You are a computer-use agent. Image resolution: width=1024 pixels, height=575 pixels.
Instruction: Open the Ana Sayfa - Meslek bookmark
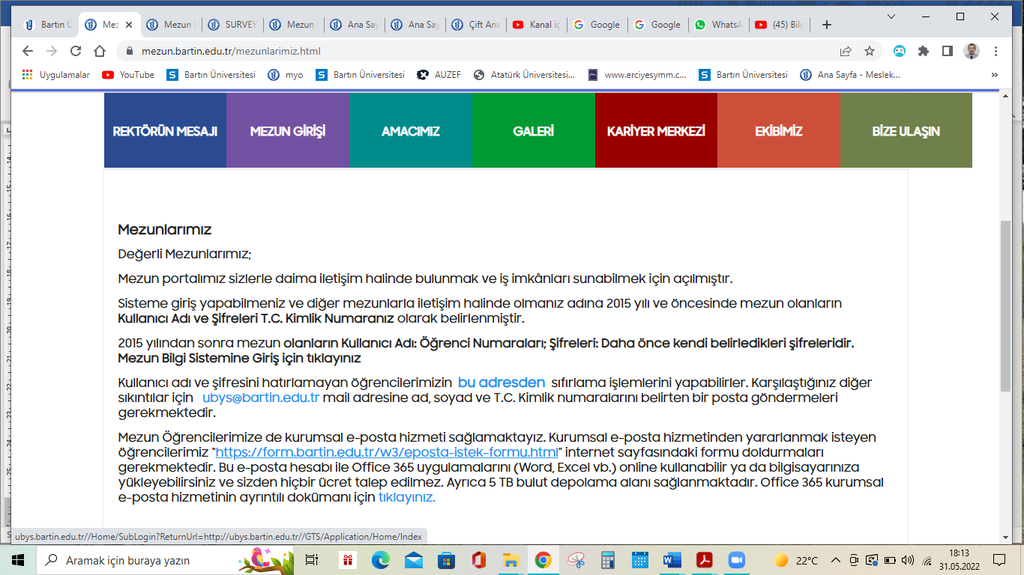coord(850,75)
